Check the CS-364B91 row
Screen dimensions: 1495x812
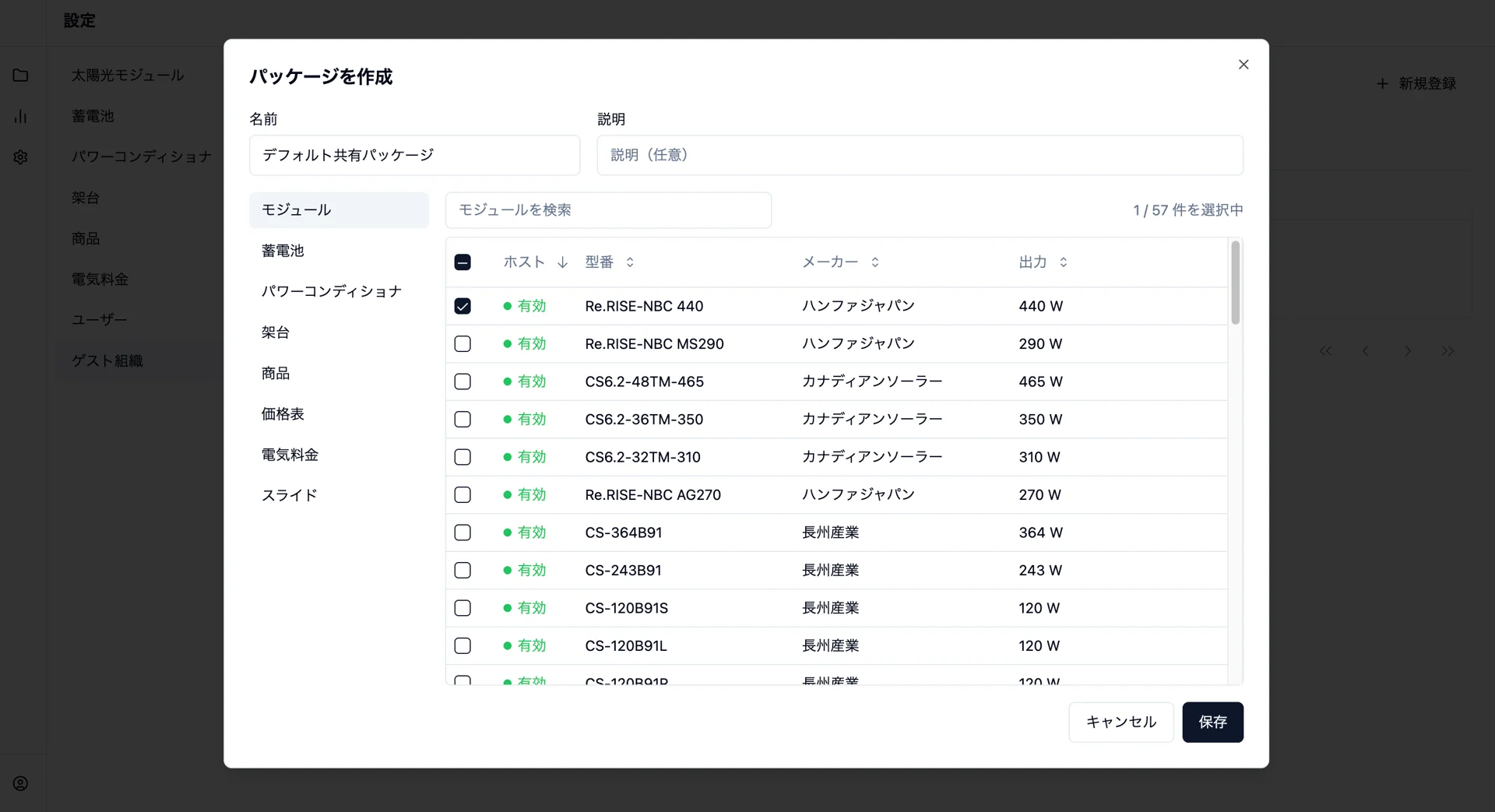point(463,533)
